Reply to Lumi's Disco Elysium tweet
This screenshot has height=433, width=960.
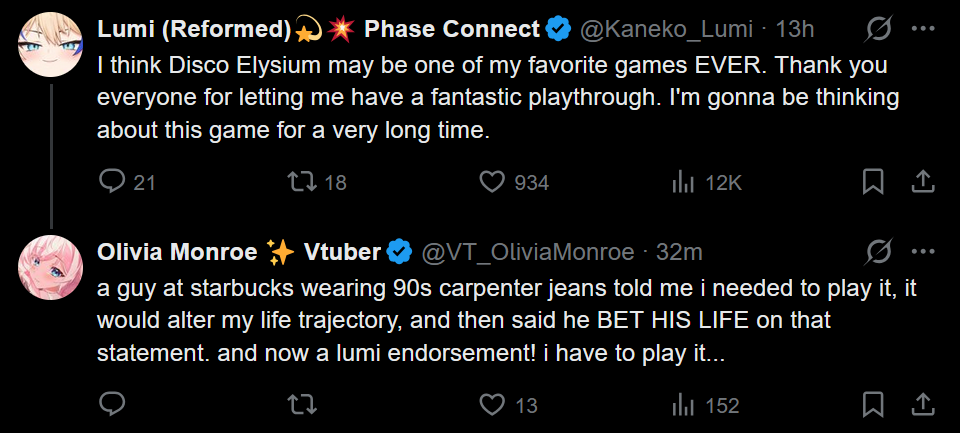click(x=112, y=182)
